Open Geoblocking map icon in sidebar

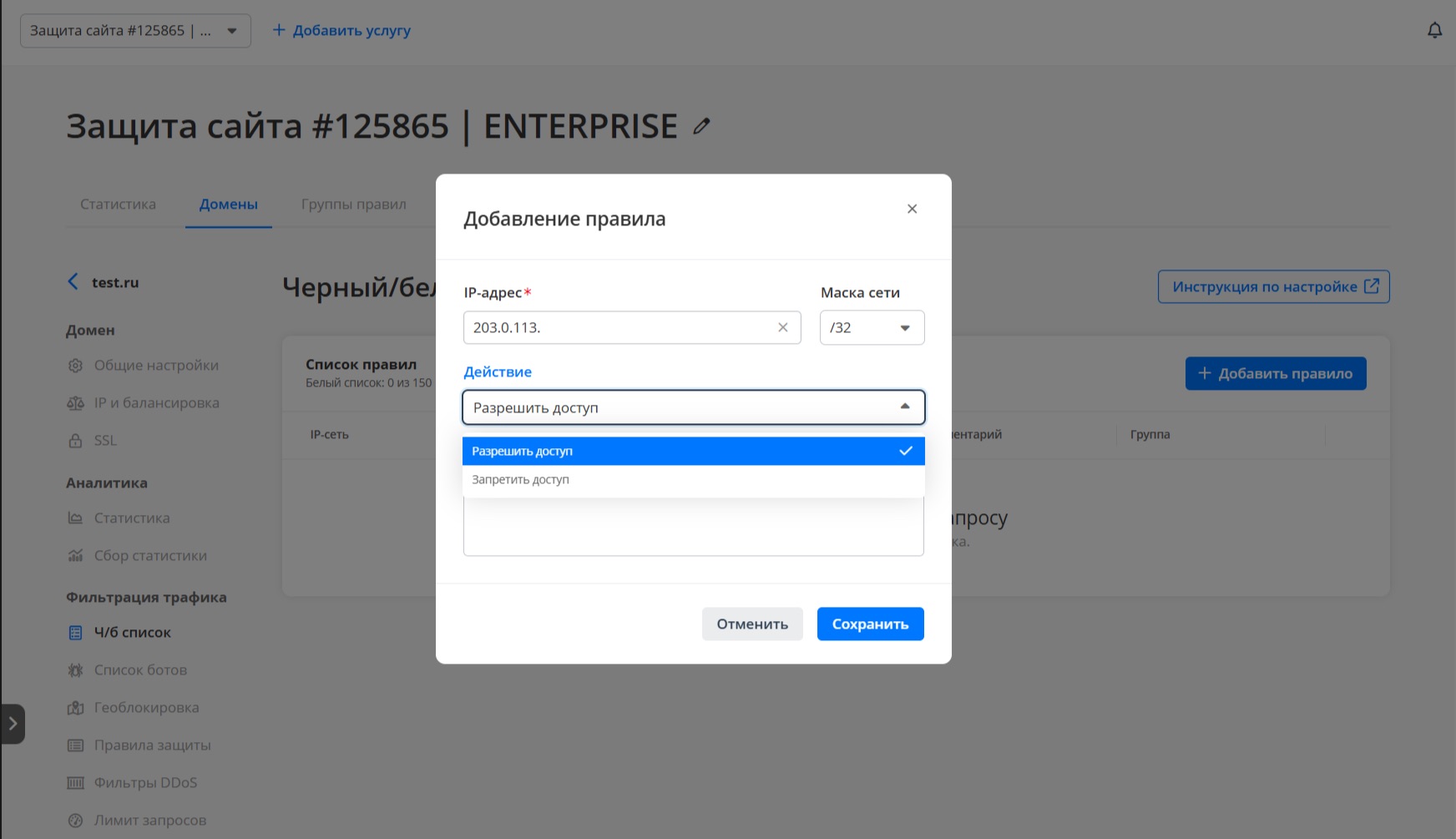75,708
